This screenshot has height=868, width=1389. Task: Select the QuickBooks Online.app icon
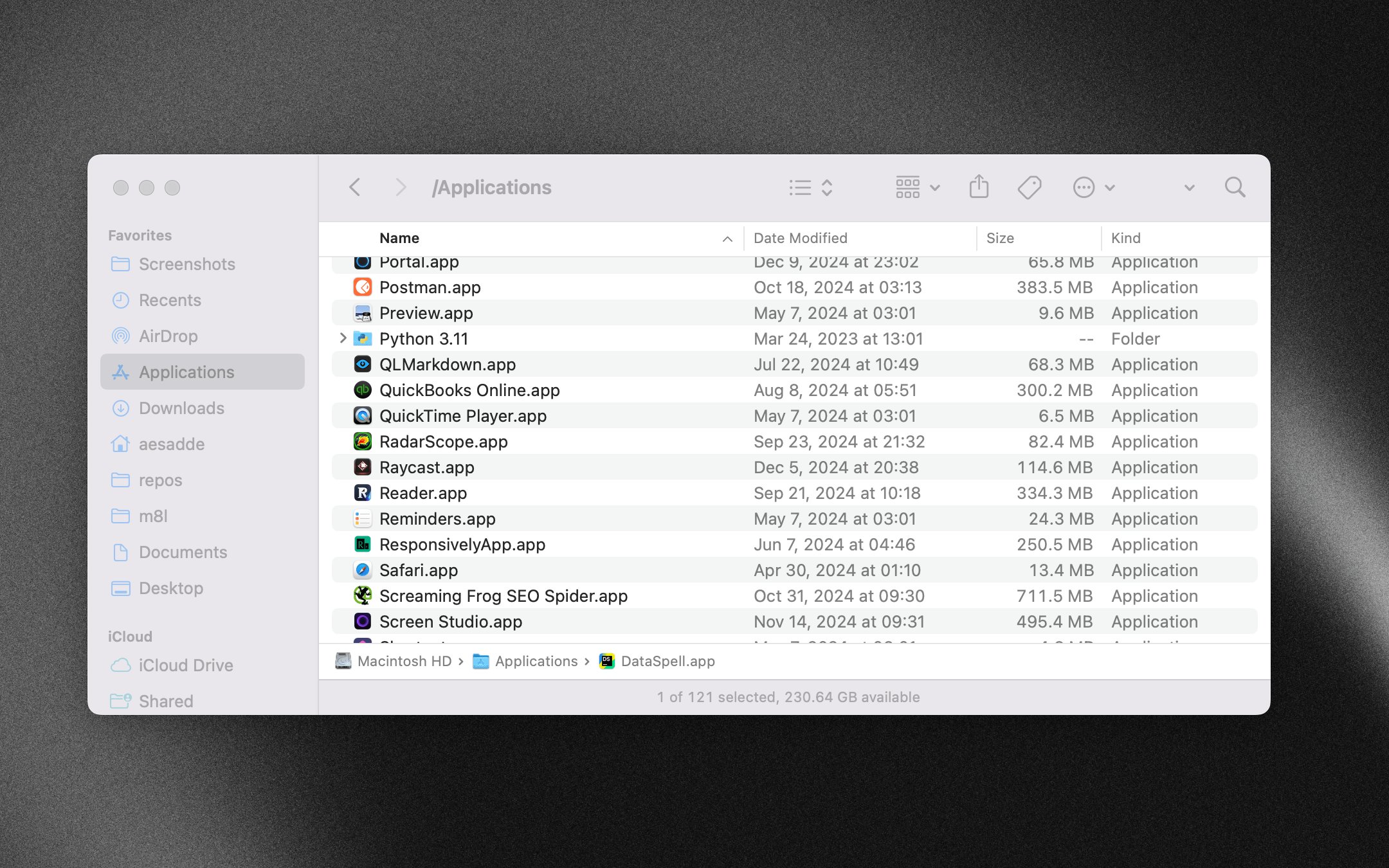[362, 390]
